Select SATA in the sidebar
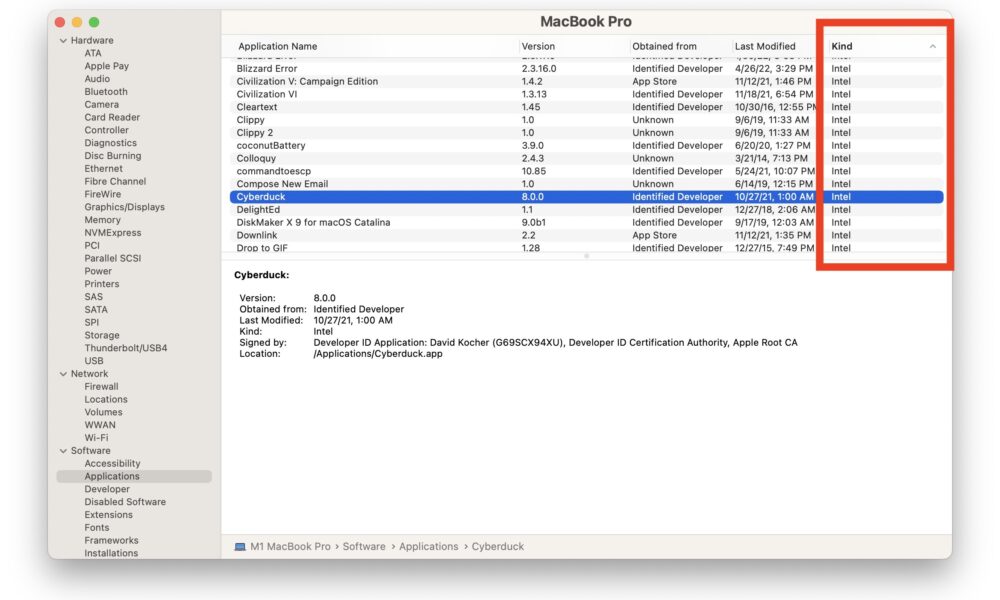 [x=96, y=309]
